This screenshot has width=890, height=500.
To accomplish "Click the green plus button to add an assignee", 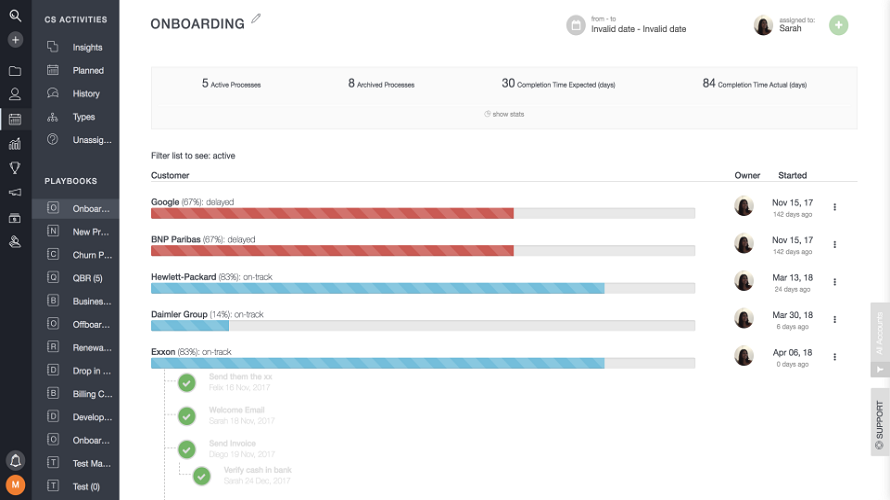I will (838, 25).
